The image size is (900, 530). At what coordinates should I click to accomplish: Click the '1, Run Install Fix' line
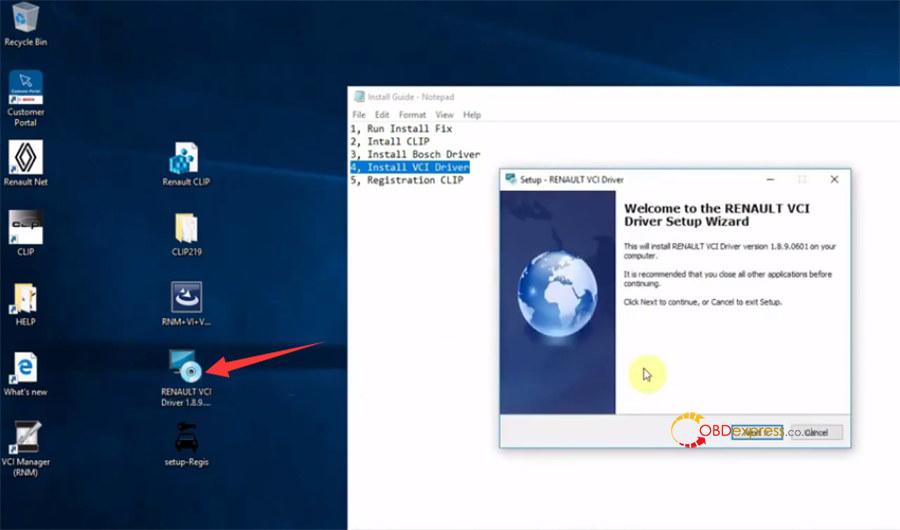tap(401, 129)
